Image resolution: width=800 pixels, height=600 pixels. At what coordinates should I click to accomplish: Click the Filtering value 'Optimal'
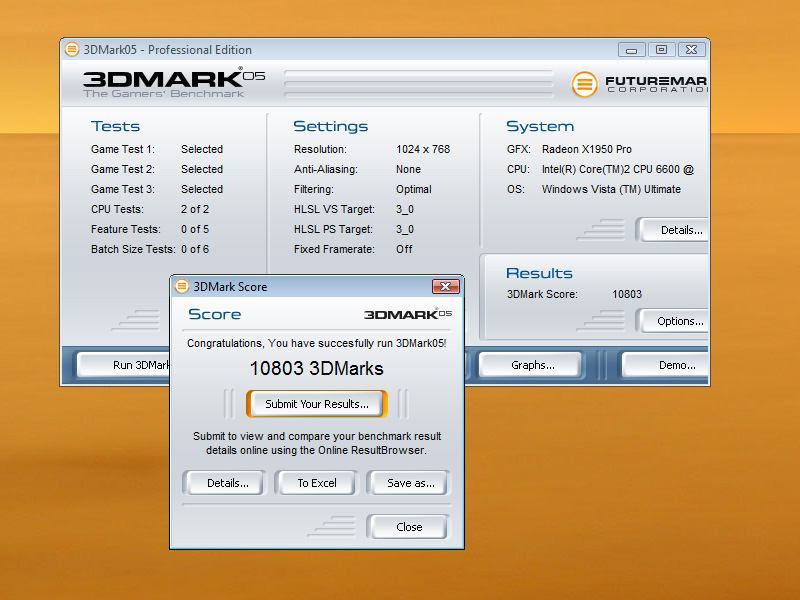click(x=414, y=189)
